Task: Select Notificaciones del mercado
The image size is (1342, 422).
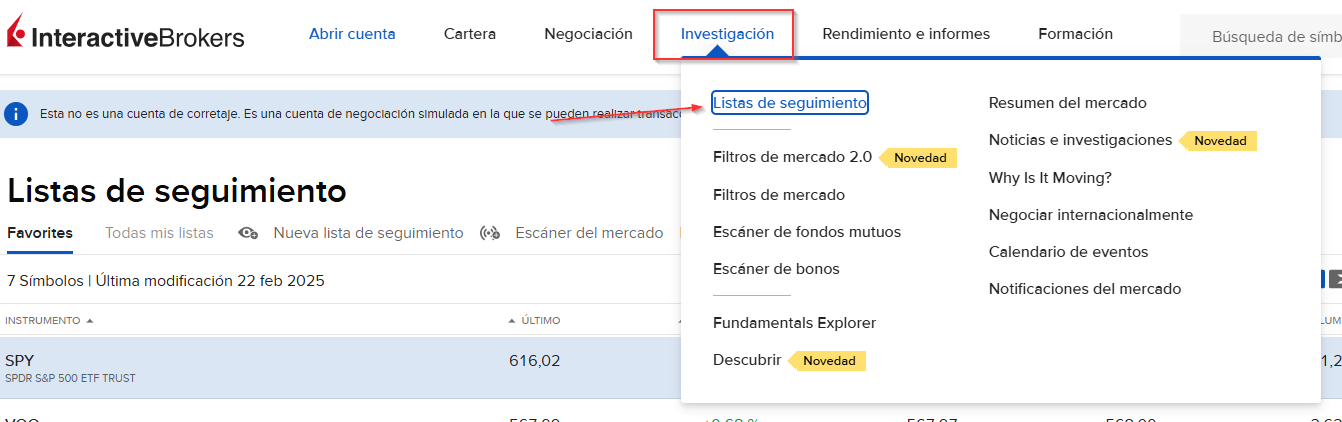Action: click(x=1085, y=289)
